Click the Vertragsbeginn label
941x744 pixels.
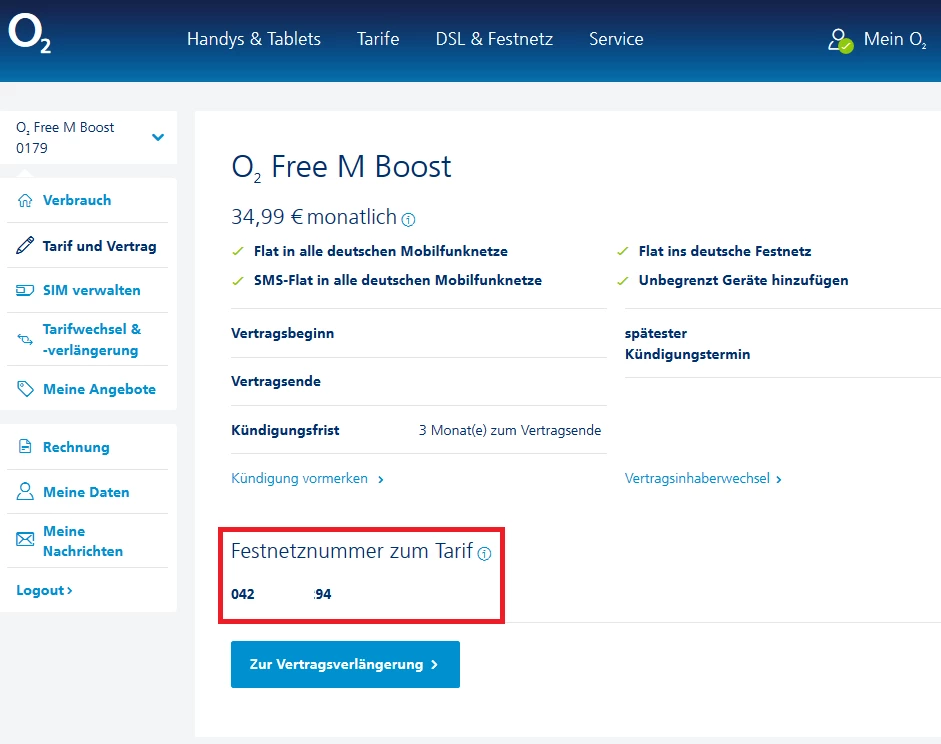point(283,334)
